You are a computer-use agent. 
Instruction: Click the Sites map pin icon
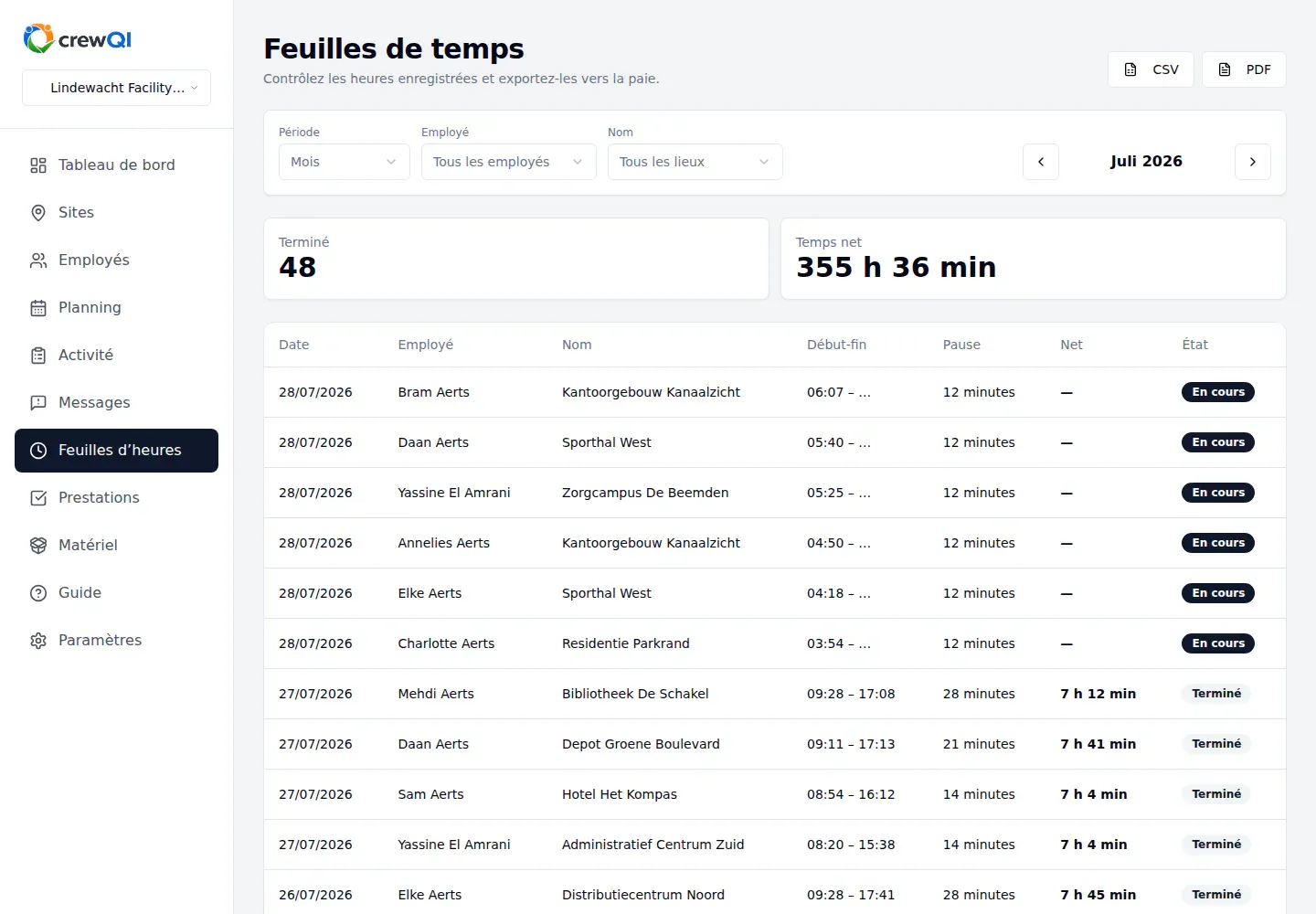point(38,213)
